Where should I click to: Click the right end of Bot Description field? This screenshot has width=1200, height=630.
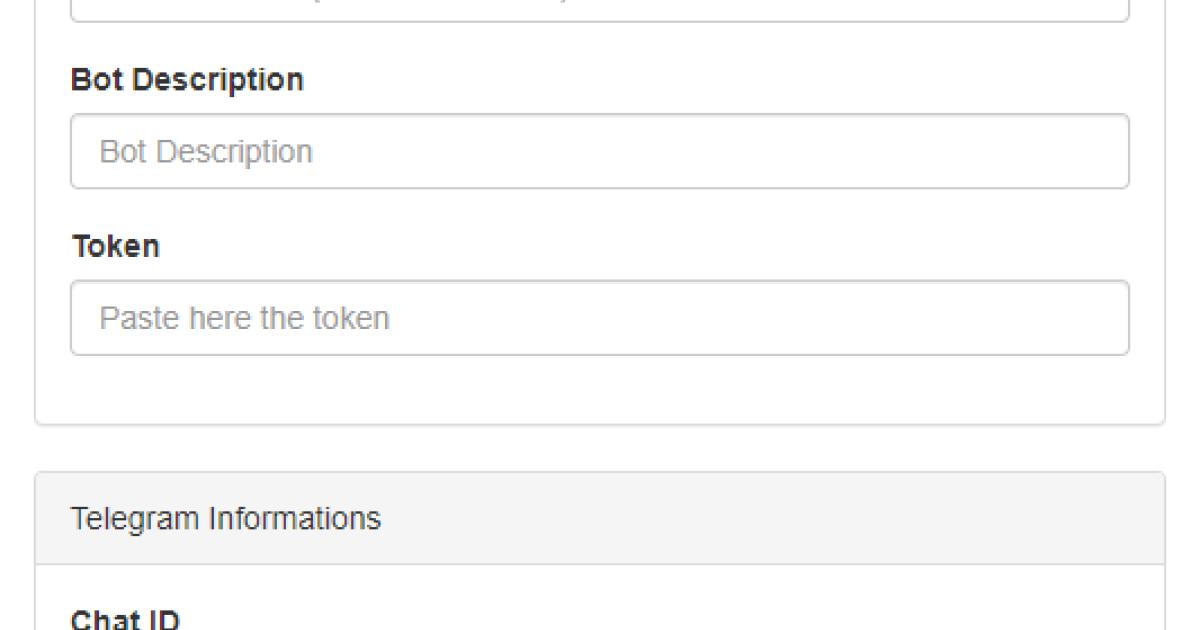click(x=1100, y=151)
